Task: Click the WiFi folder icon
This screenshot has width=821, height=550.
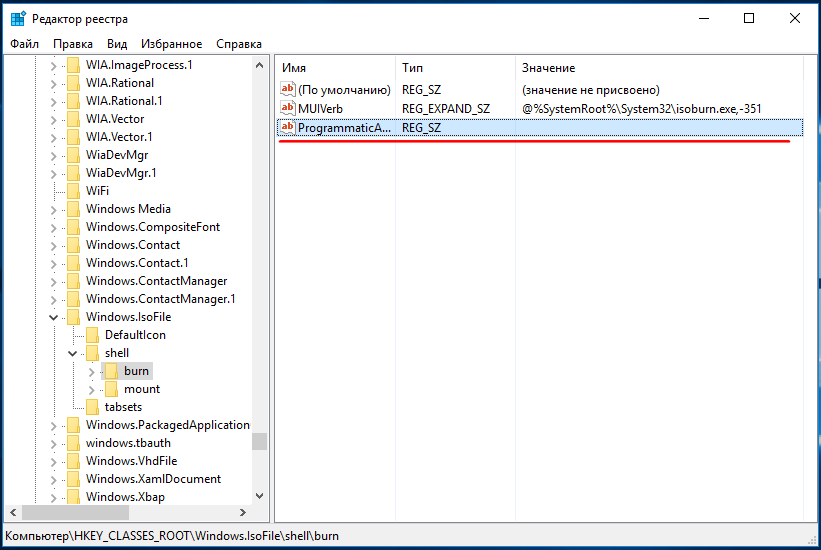Action: (73, 191)
